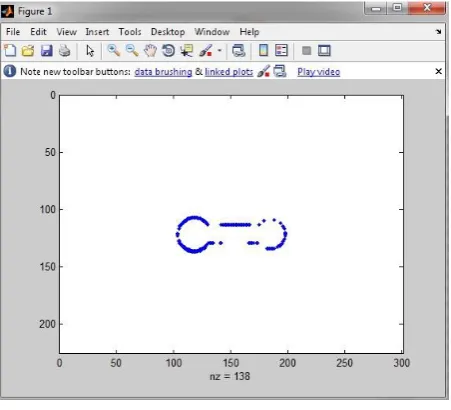Click the x-axis tick label 150
Viewport: 451px width, 410px height.
click(x=231, y=363)
